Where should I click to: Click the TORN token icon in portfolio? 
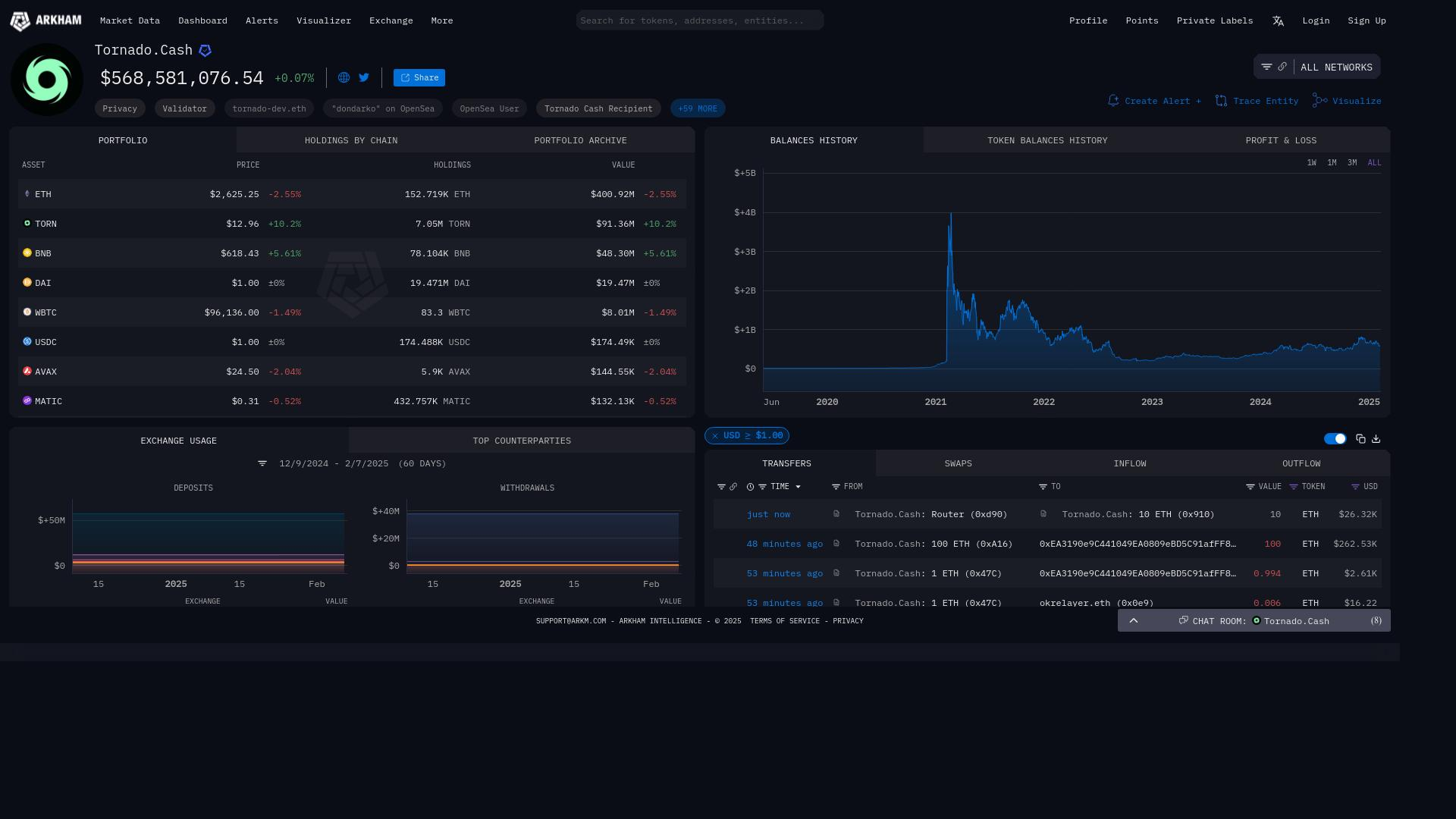pos(27,224)
